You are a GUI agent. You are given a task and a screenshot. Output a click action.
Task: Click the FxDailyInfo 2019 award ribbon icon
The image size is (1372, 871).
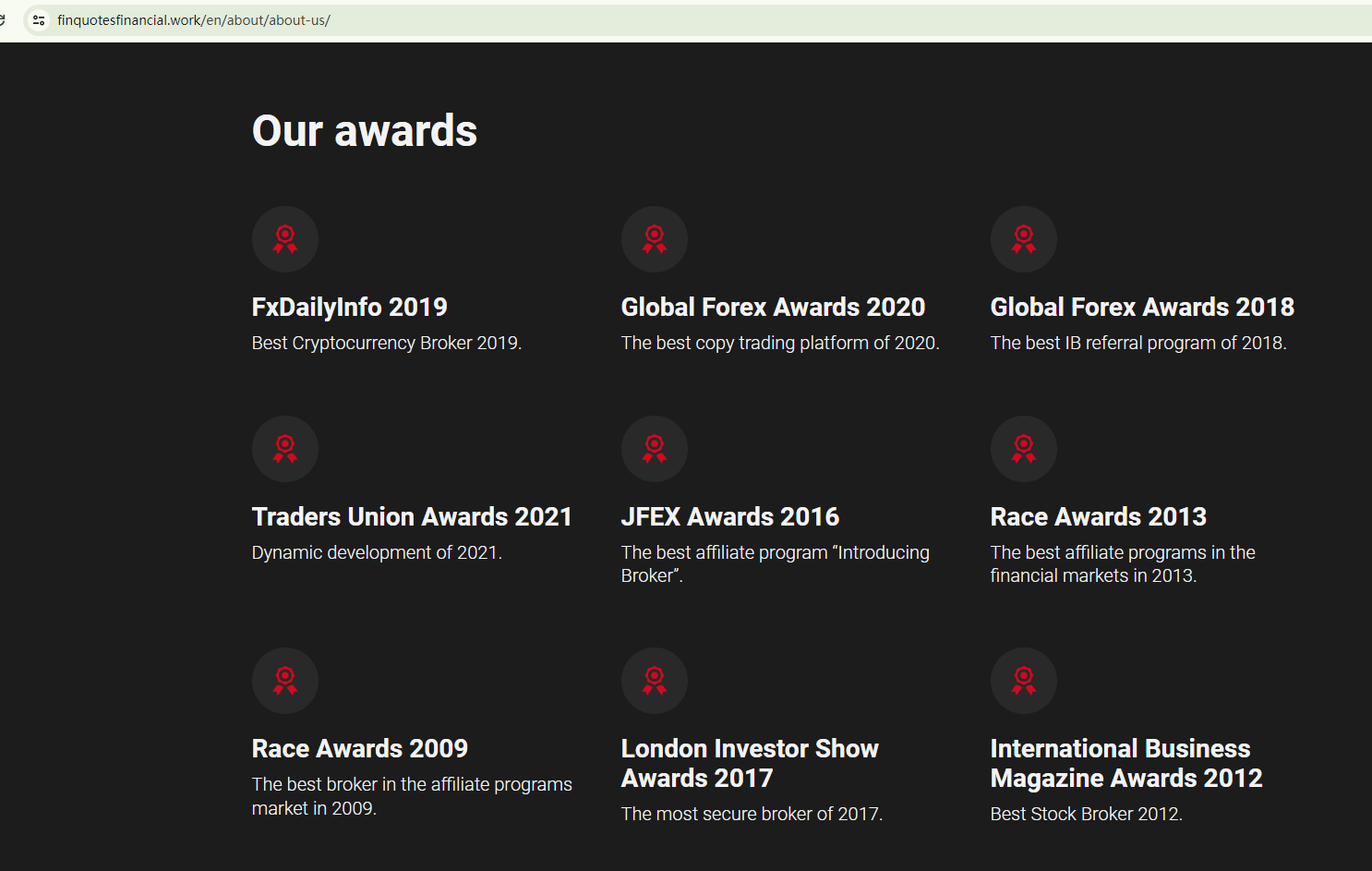pos(285,239)
